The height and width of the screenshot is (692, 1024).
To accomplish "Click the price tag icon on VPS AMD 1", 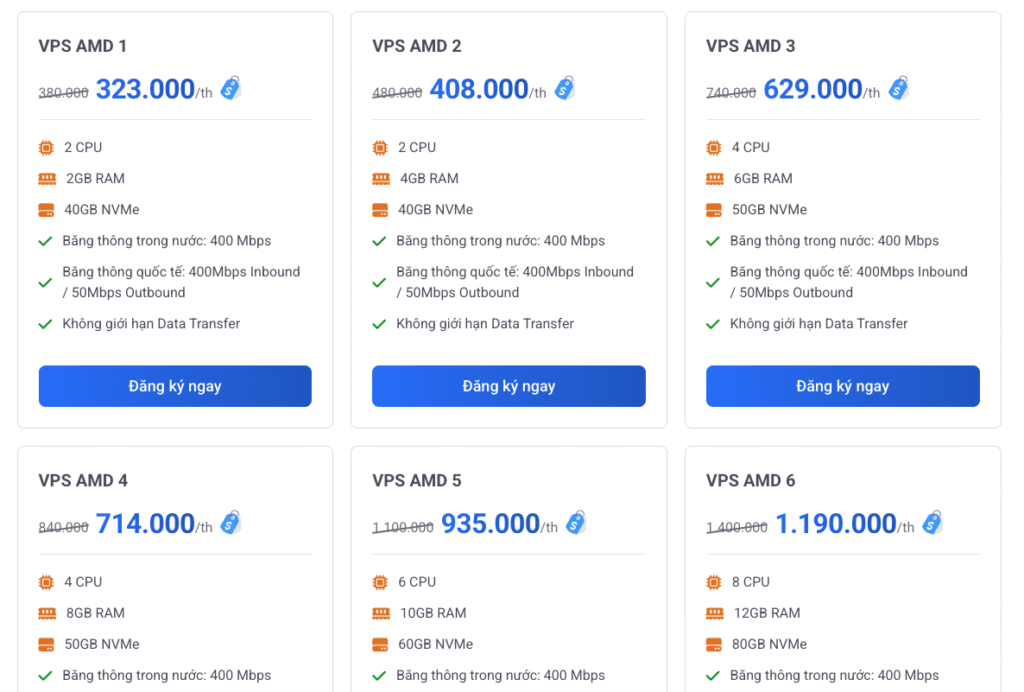I will click(x=231, y=88).
